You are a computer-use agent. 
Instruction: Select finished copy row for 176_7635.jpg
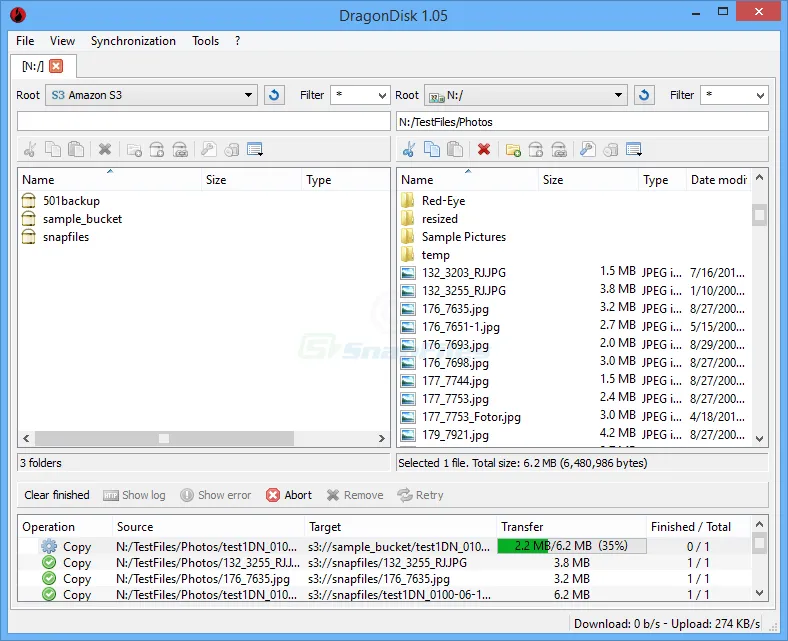coord(385,579)
